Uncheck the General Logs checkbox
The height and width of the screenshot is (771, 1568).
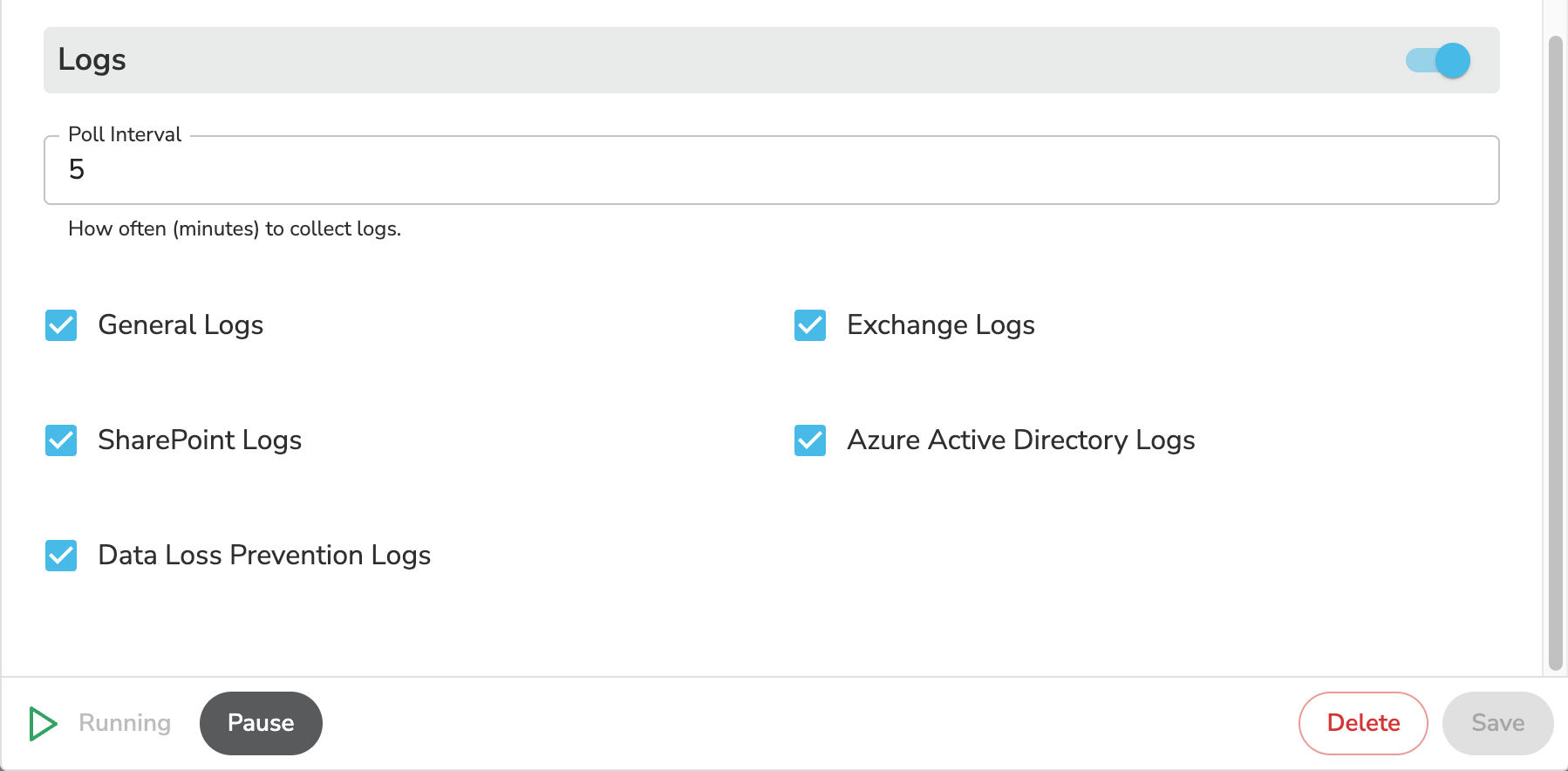(61, 325)
